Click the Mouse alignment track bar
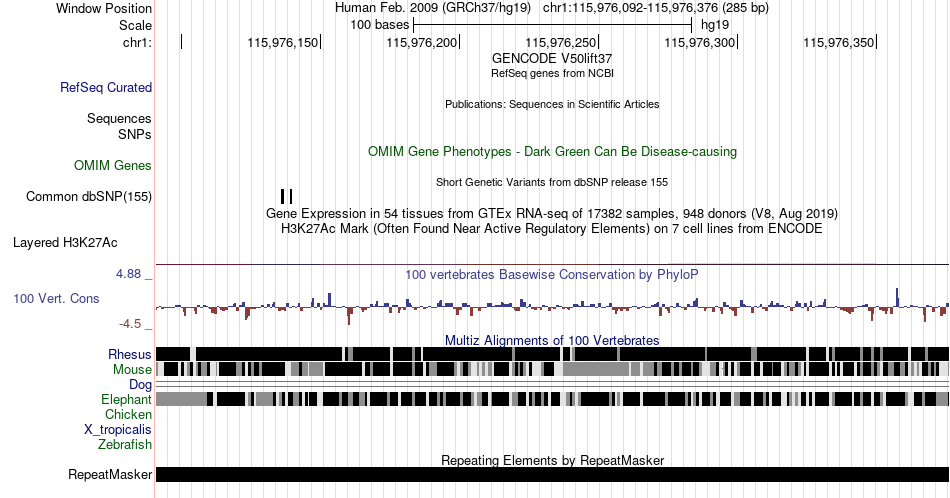 point(553,369)
